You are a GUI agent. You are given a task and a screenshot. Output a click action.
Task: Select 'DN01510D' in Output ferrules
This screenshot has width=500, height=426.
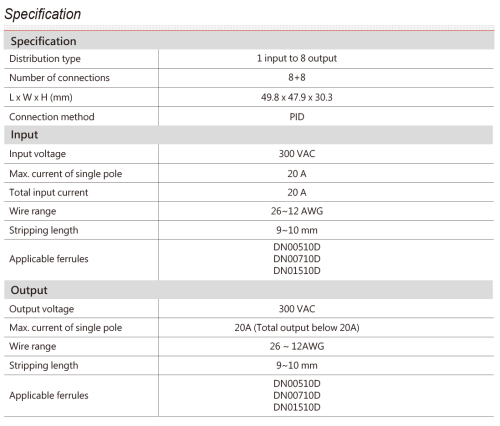[x=297, y=407]
